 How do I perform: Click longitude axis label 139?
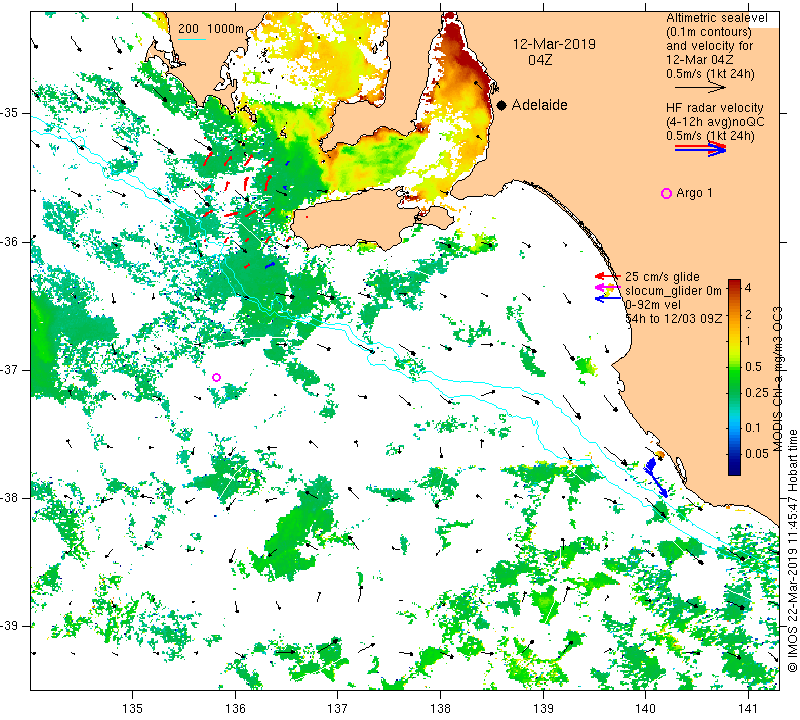(543, 708)
